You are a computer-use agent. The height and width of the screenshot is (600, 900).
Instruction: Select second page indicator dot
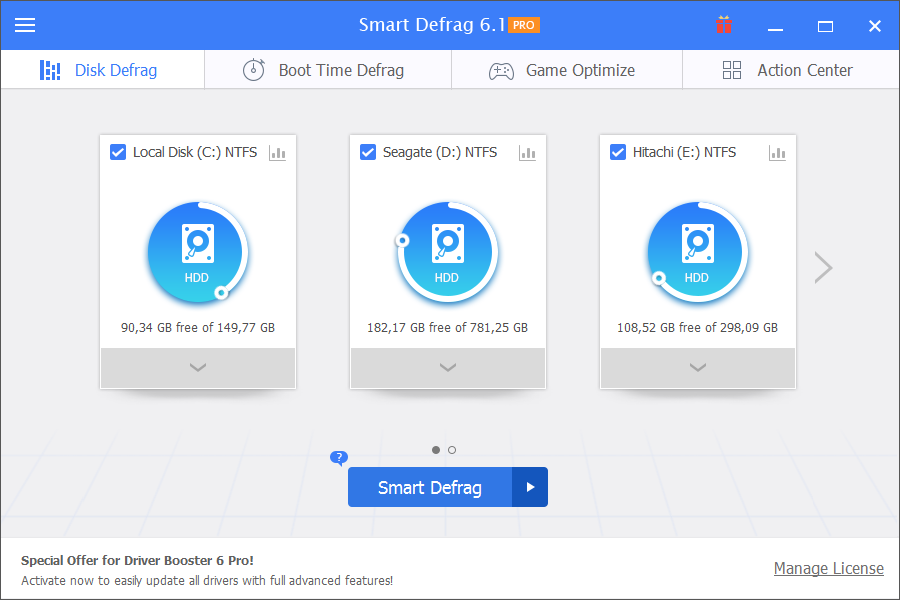[x=452, y=450]
